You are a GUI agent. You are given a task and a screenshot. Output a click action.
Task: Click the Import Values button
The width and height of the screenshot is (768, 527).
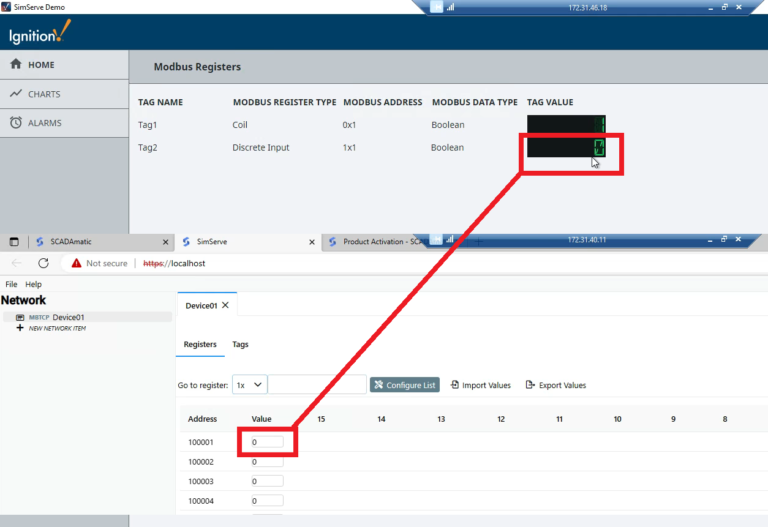(481, 385)
